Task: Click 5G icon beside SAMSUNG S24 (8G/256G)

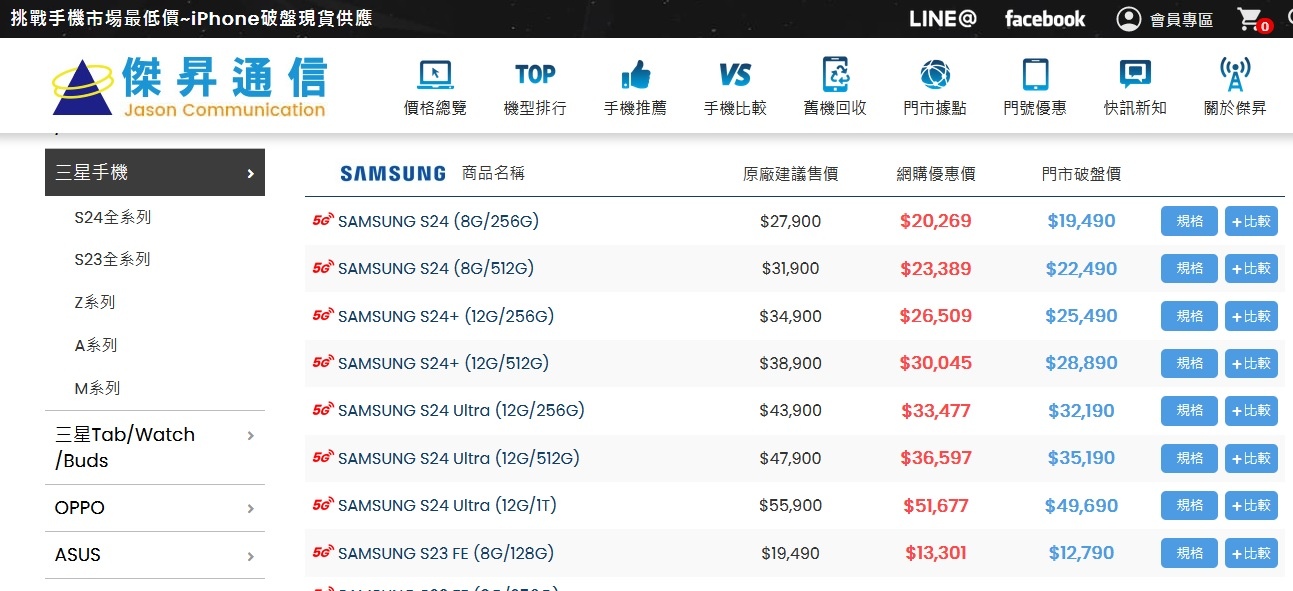Action: click(x=323, y=221)
